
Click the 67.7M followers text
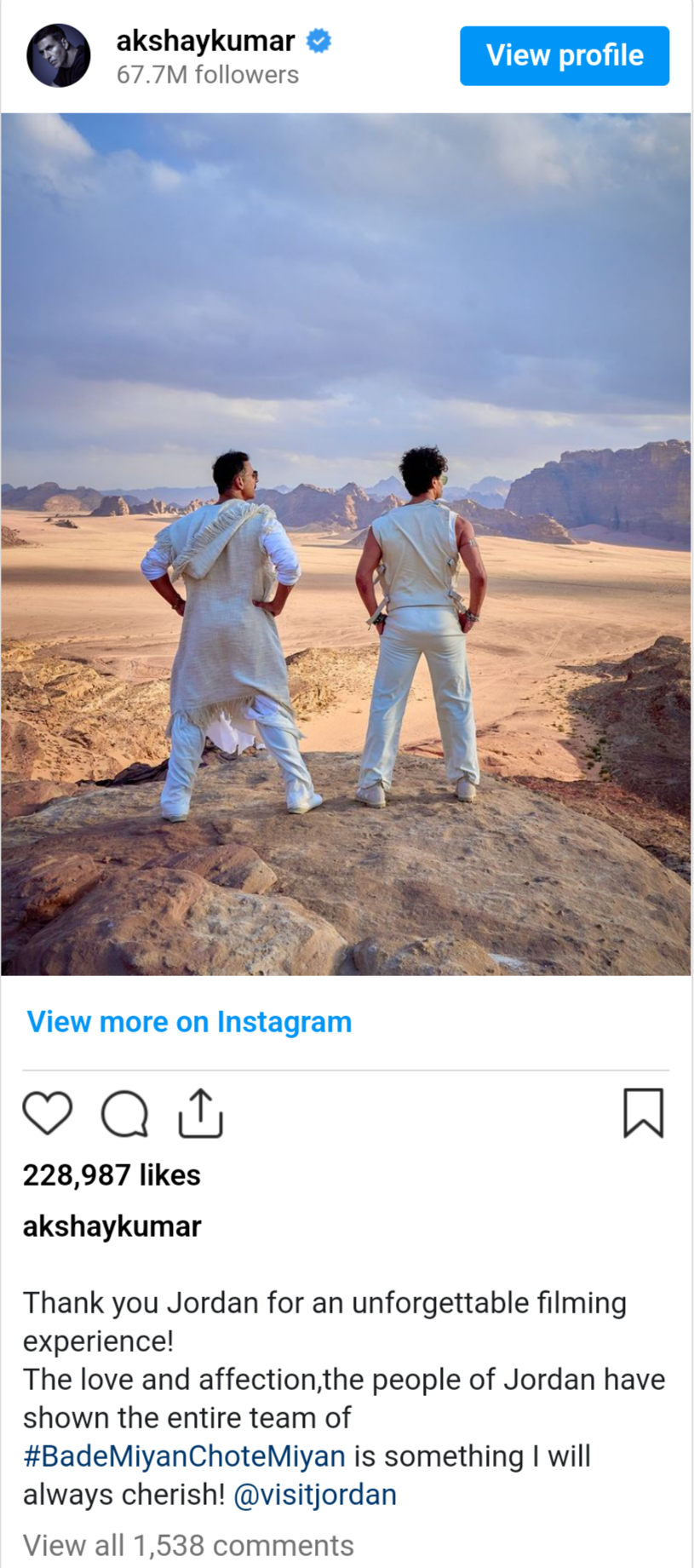[207, 75]
